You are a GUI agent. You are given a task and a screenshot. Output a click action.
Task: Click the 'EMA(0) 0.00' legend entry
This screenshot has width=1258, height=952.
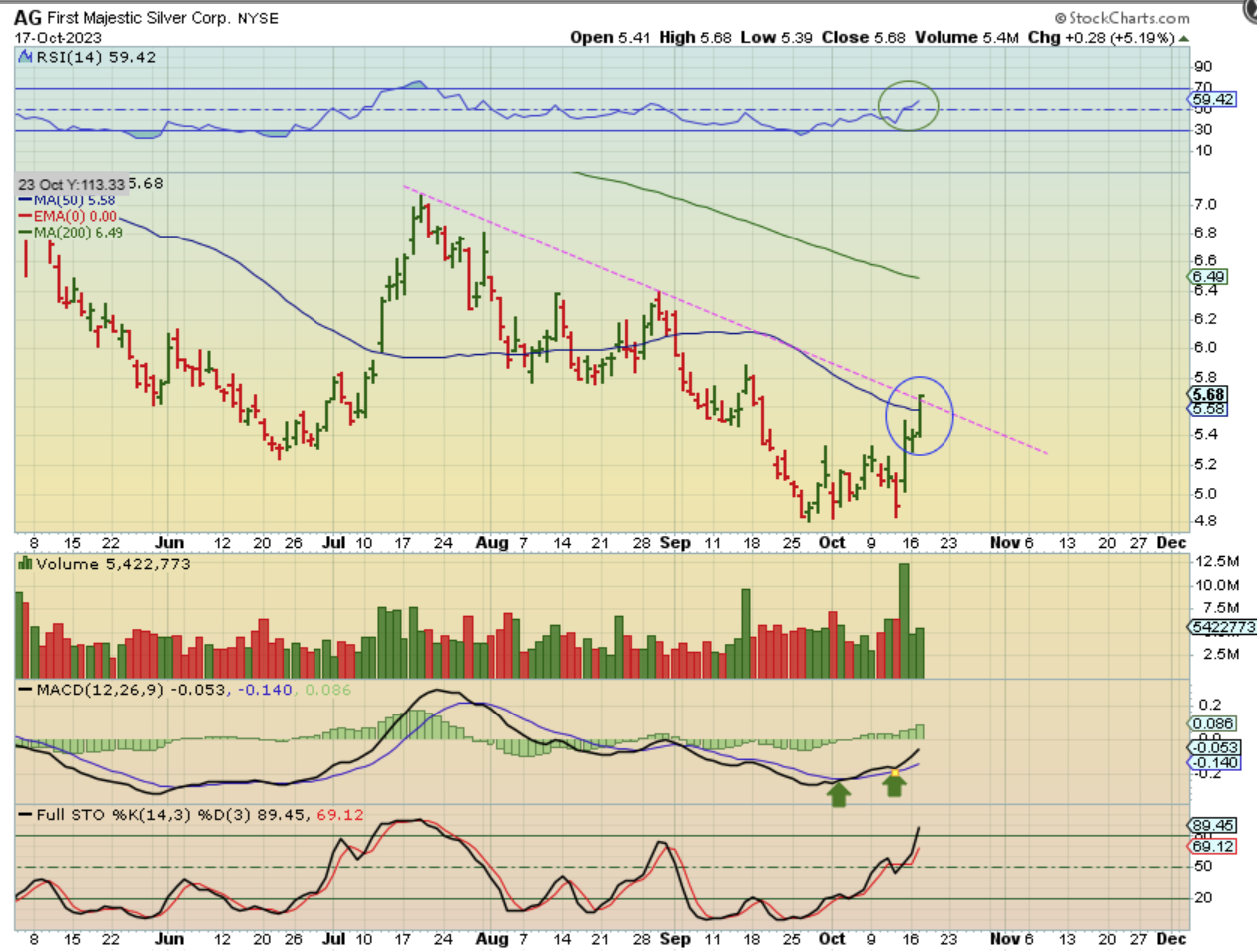click(x=67, y=216)
